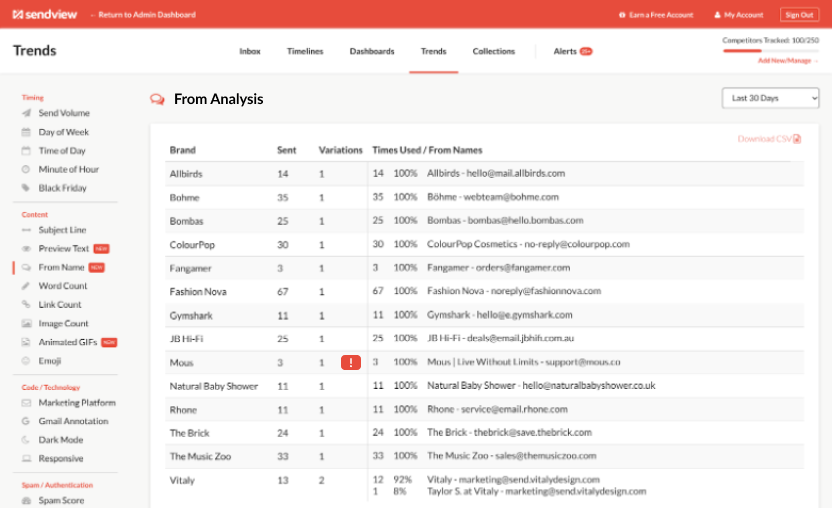Click the Animated GIFs icon
Image resolution: width=832 pixels, height=508 pixels.
pyautogui.click(x=26, y=342)
